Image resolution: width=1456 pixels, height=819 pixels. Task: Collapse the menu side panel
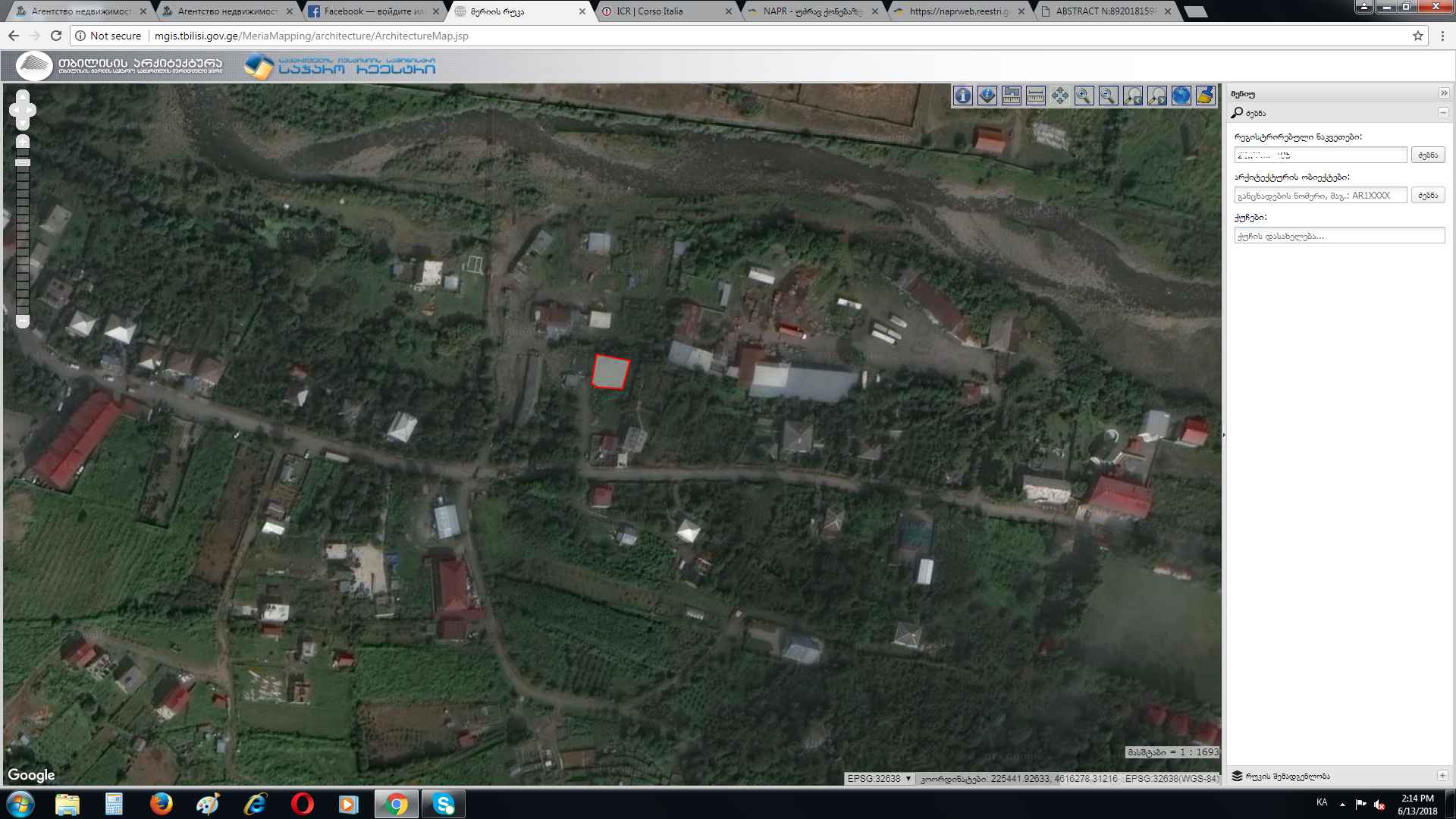1443,93
